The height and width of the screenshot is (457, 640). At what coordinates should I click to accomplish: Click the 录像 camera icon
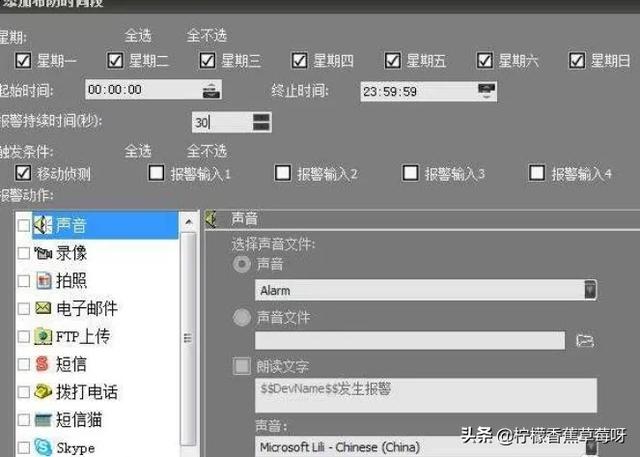pos(43,253)
